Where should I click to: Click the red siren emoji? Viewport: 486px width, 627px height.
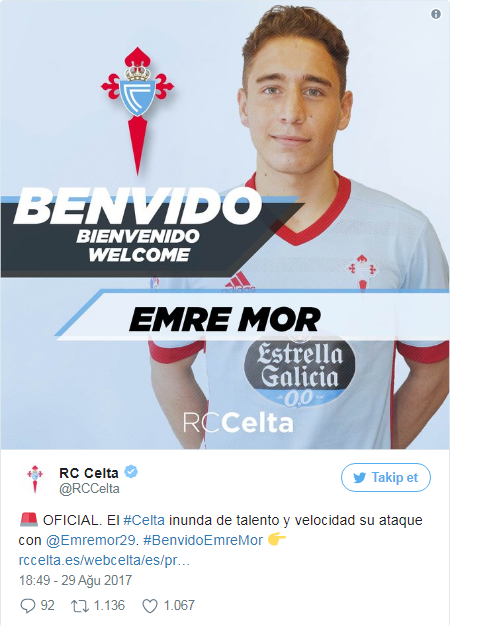point(28,520)
